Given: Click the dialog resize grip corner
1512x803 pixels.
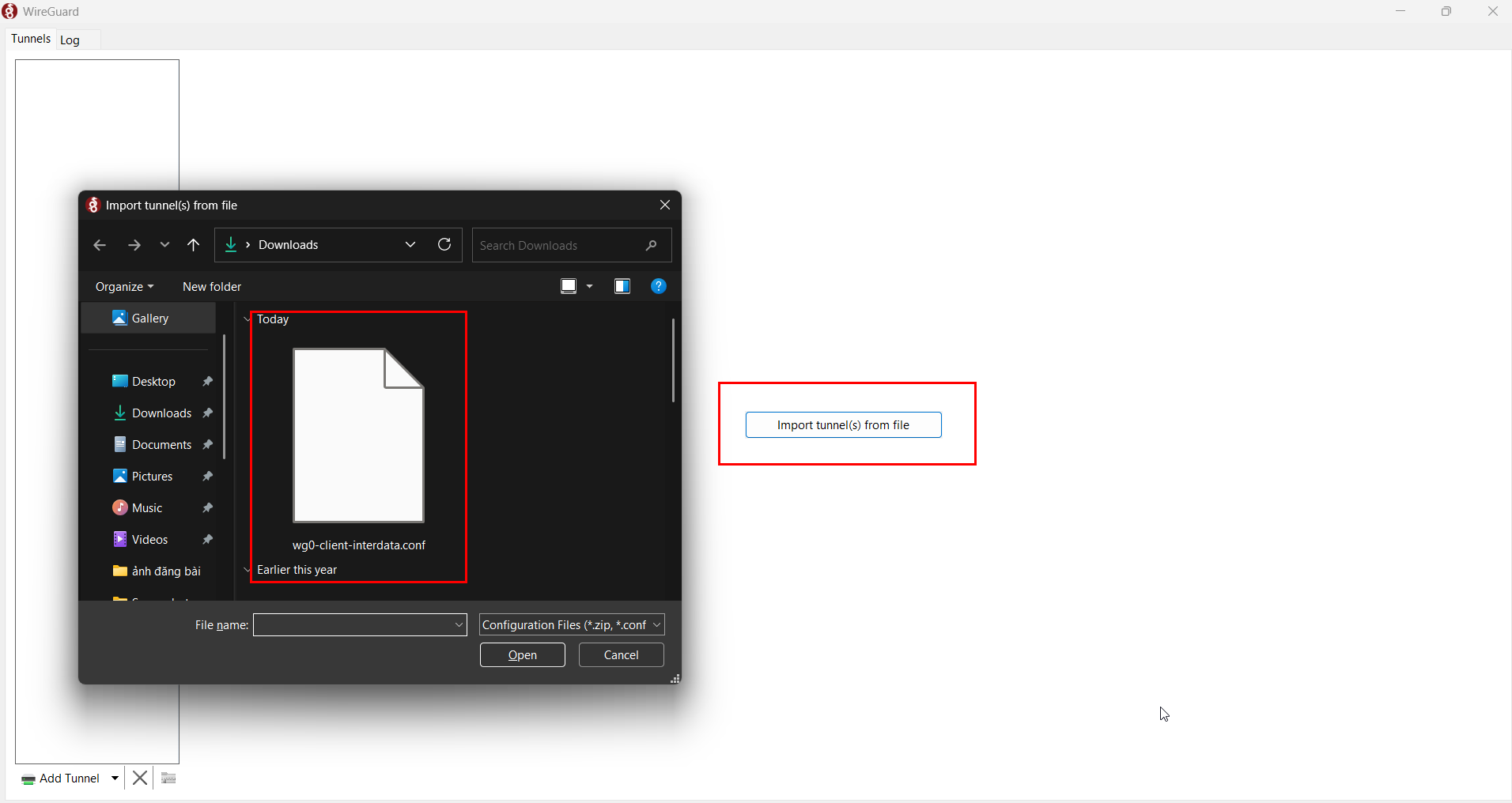Looking at the screenshot, I should [675, 679].
